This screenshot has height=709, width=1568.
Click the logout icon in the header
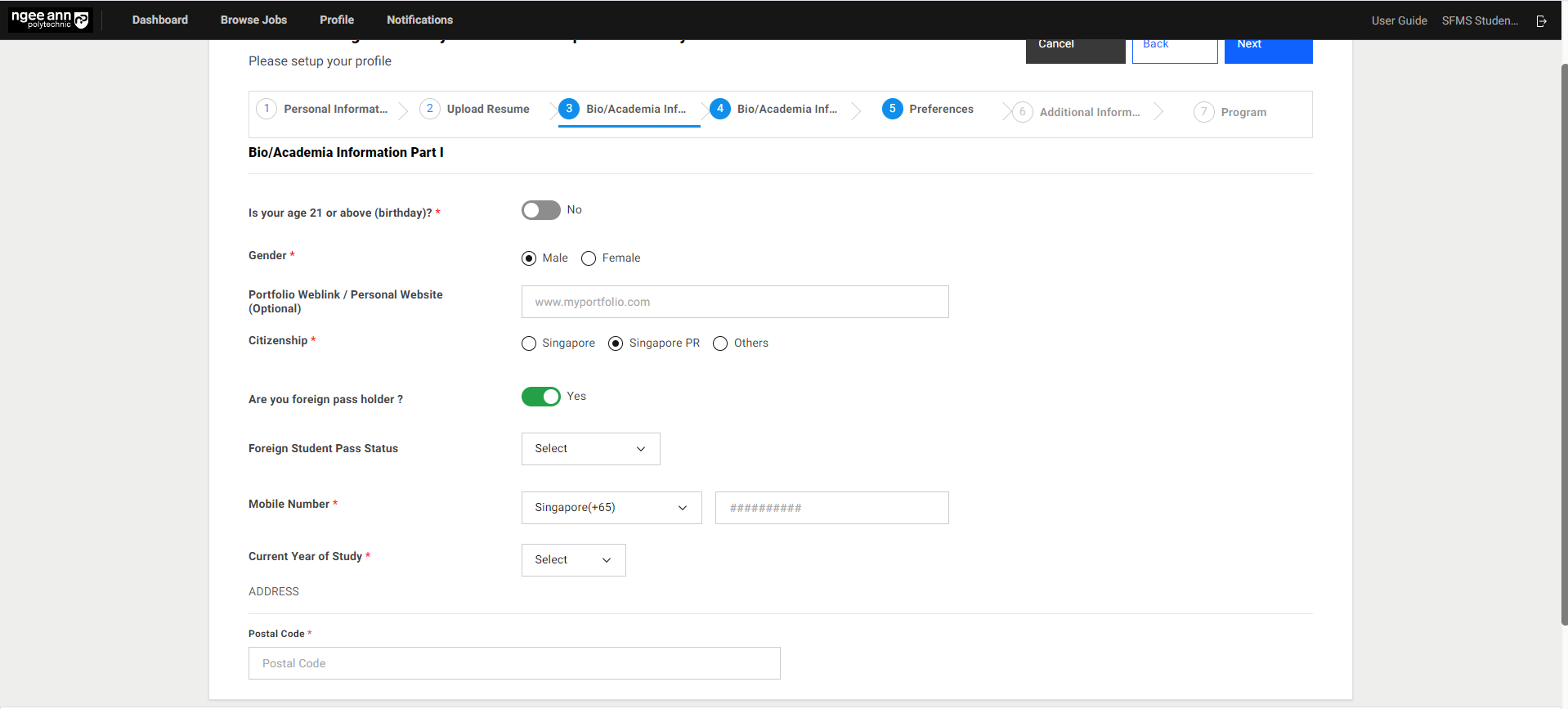[x=1541, y=21]
